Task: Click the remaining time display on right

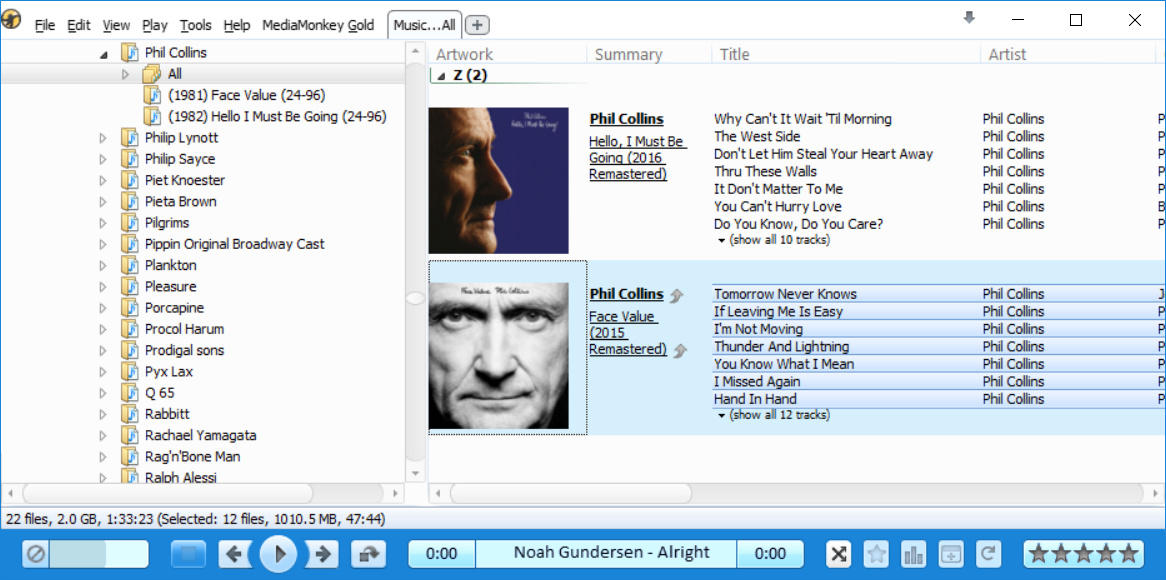Action: click(770, 554)
